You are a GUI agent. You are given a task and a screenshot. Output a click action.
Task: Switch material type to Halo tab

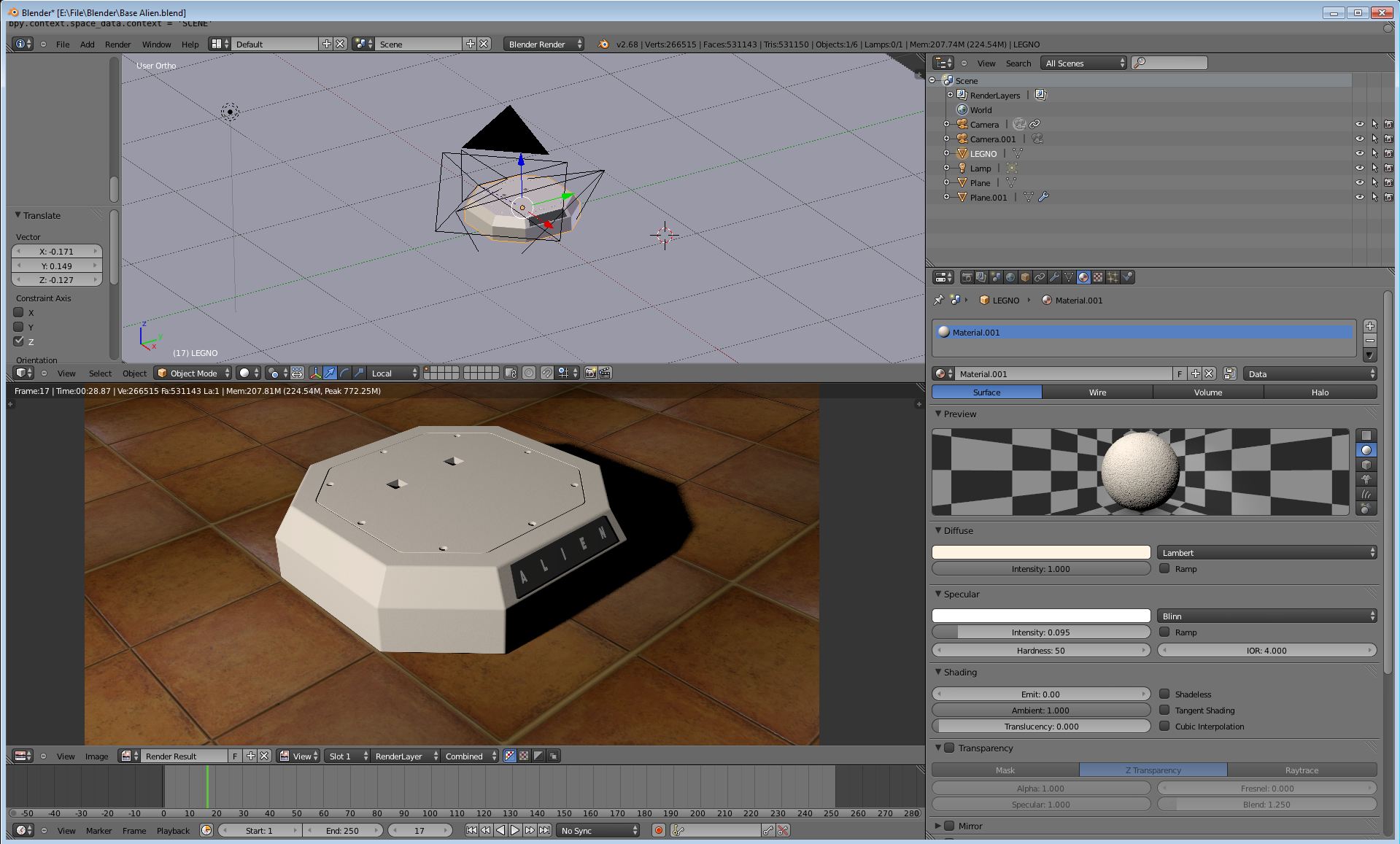point(1320,392)
